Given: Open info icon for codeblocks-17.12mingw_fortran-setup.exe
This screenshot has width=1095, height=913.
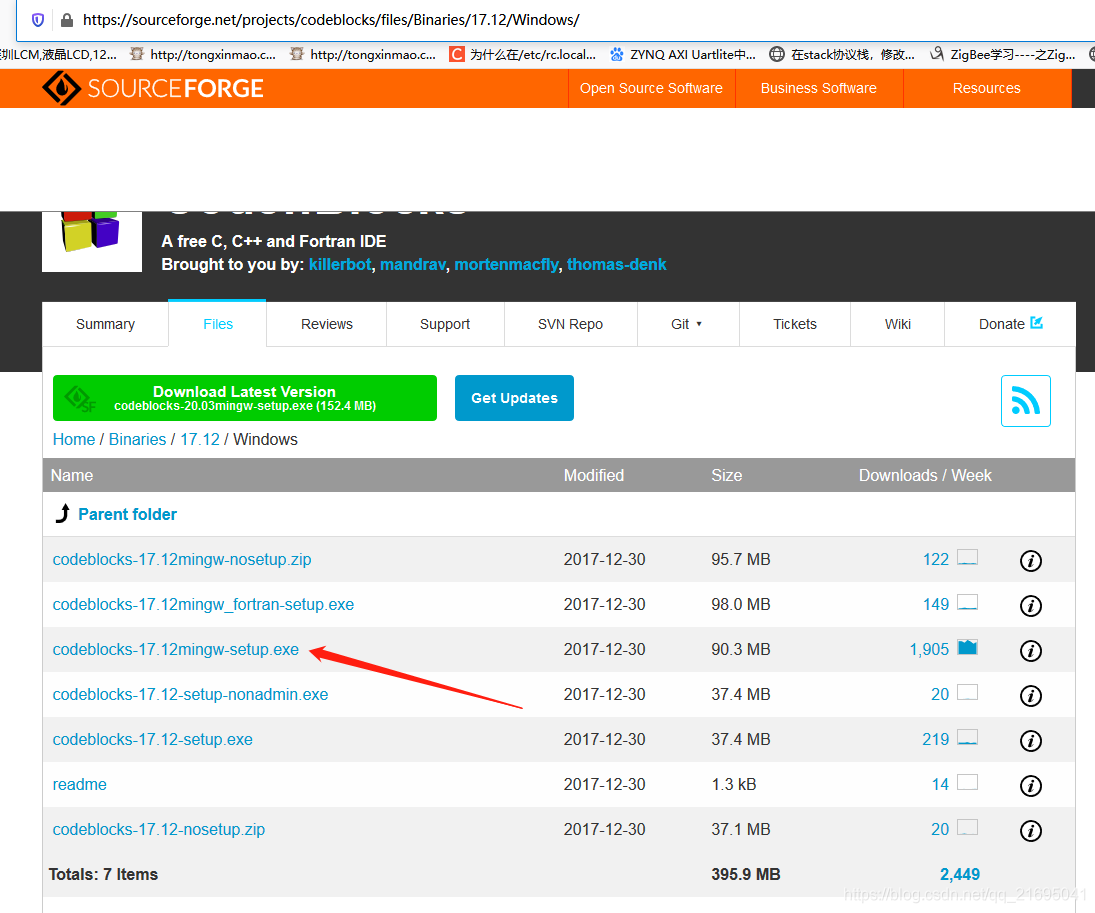Looking at the screenshot, I should click(x=1031, y=605).
